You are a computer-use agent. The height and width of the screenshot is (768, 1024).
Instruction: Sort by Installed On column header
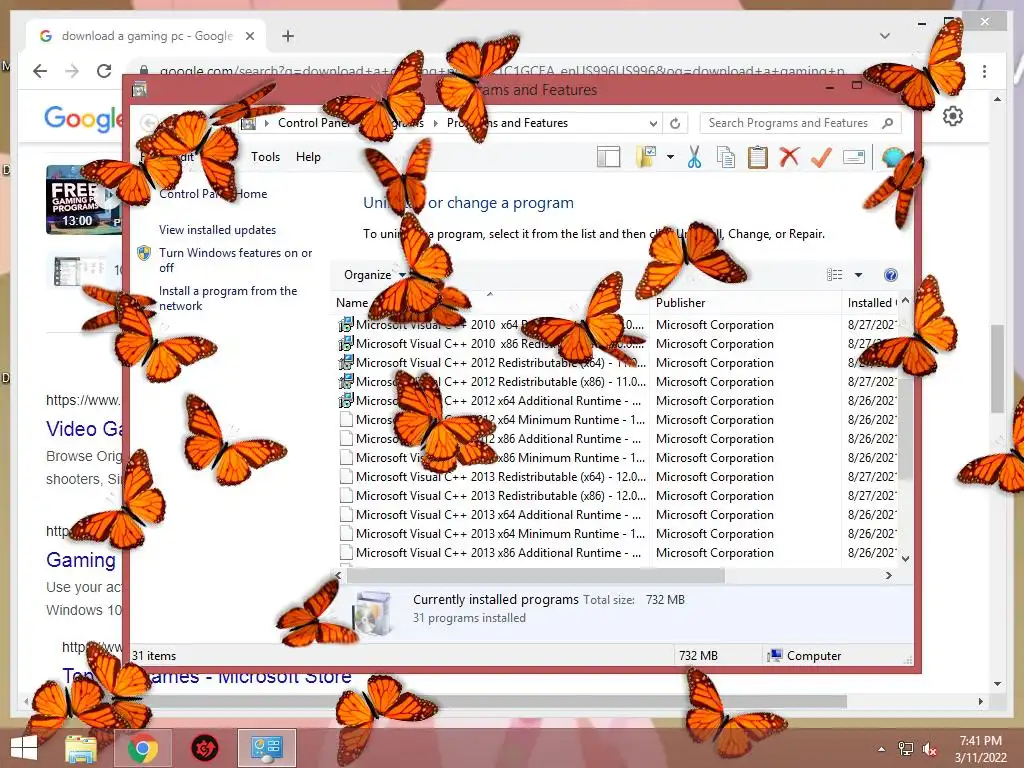click(x=870, y=302)
